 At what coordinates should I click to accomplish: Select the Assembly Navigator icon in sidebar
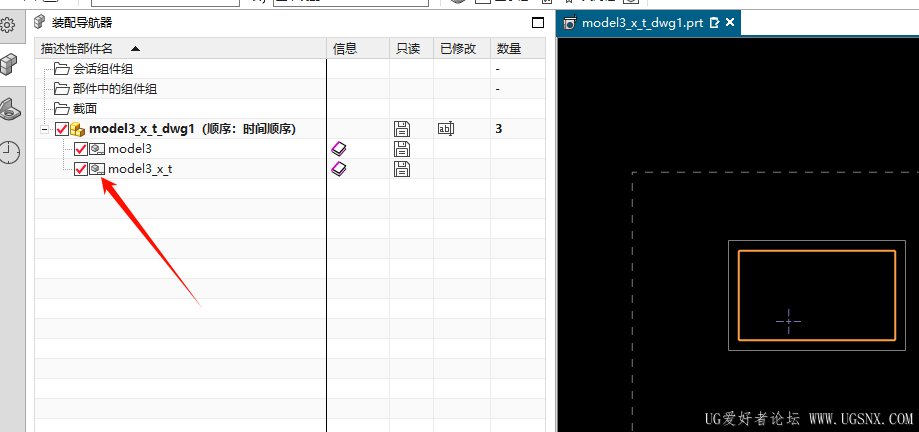pos(9,63)
